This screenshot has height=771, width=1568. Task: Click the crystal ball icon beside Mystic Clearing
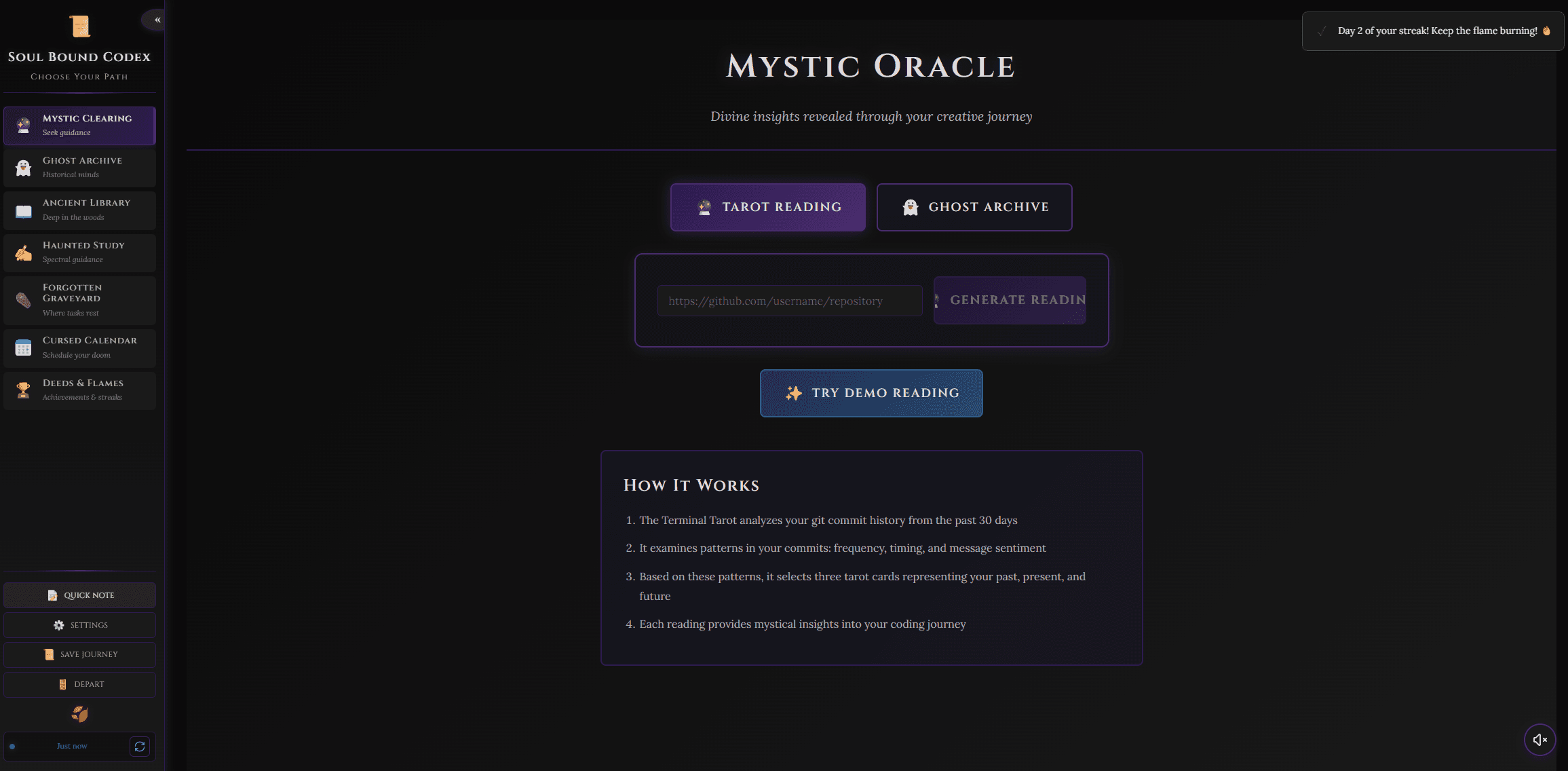point(24,126)
